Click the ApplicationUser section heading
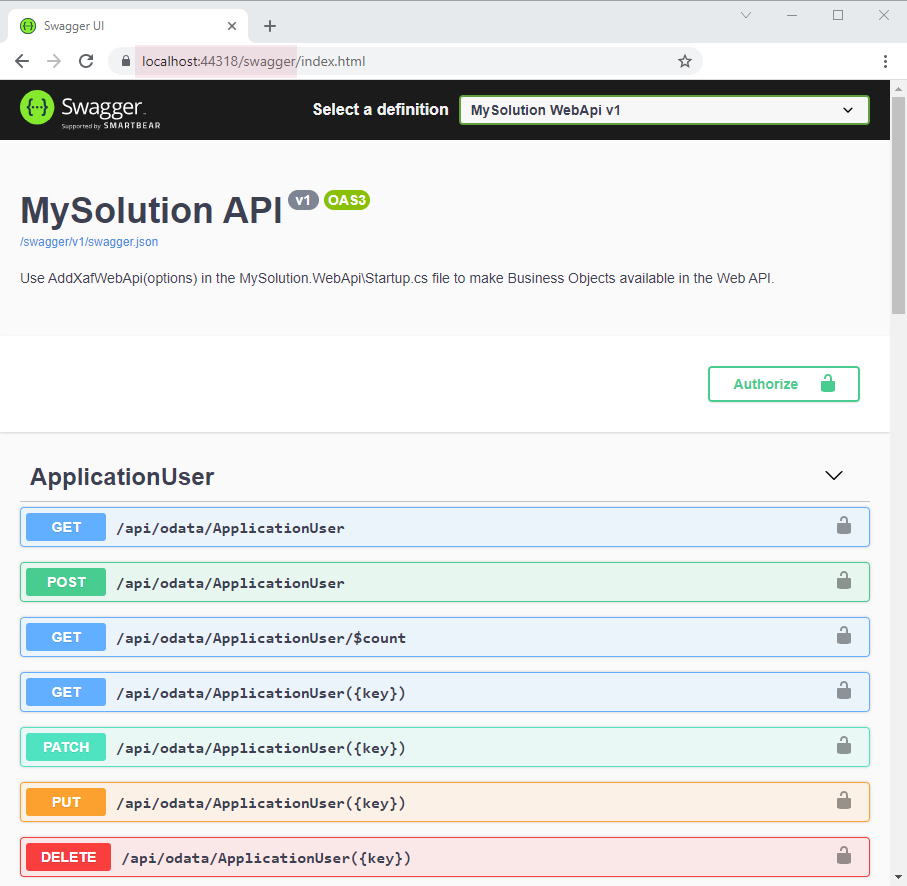Viewport: 907px width, 886px height. pyautogui.click(x=122, y=477)
